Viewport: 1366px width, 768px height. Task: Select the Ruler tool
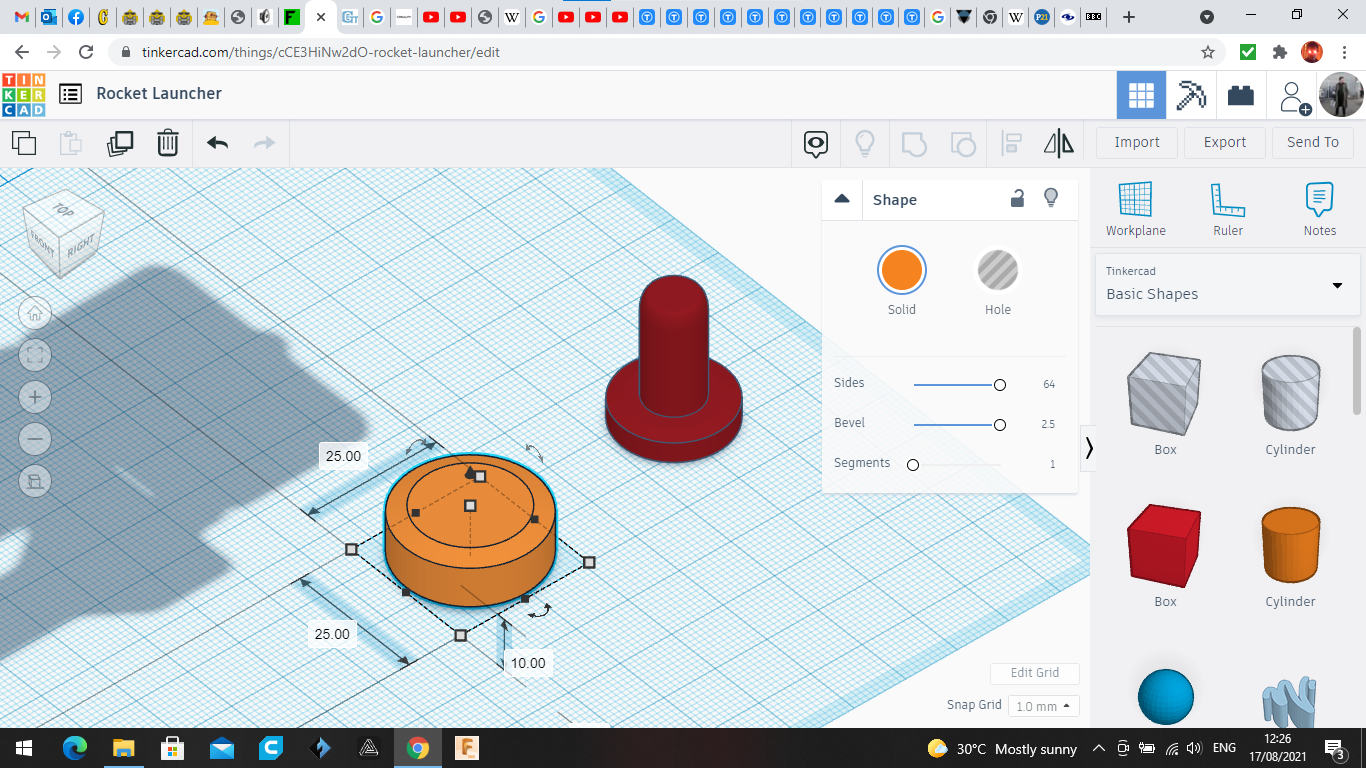(x=1228, y=209)
